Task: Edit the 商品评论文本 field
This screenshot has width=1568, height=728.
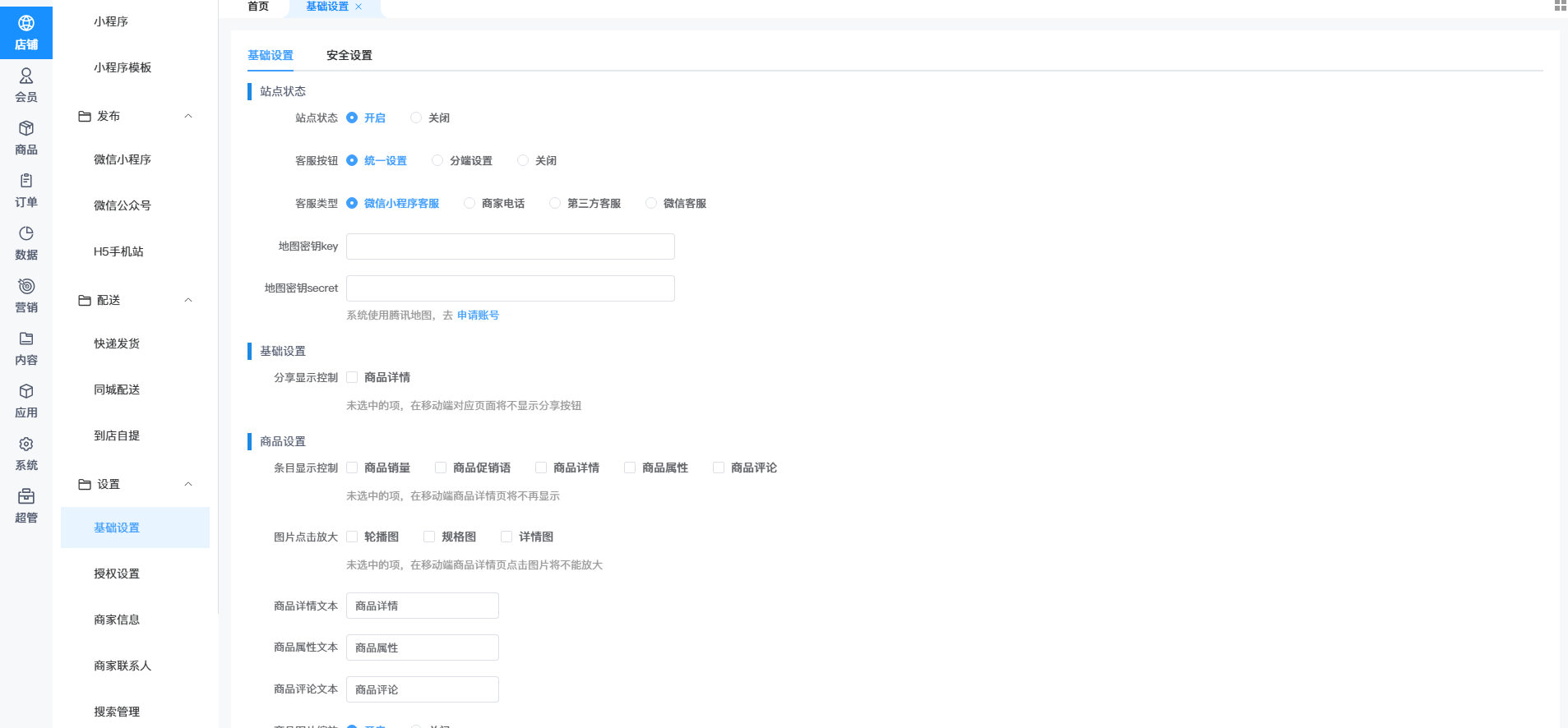Action: click(423, 689)
